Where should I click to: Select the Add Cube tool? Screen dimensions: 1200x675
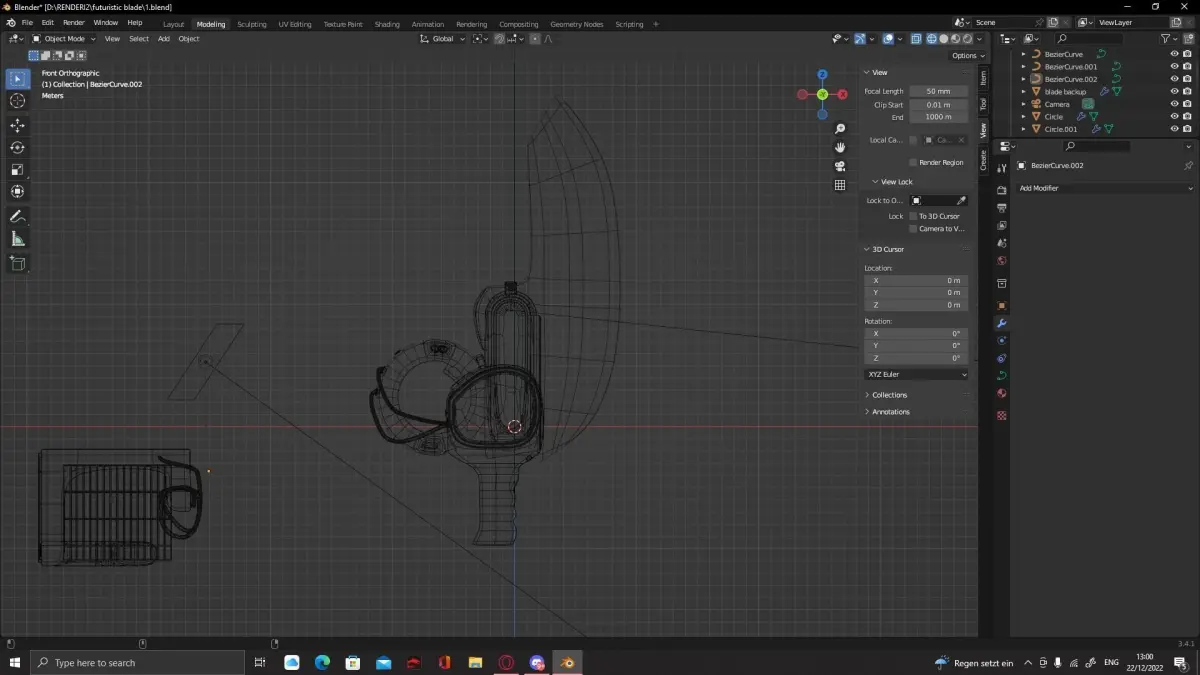(x=17, y=263)
